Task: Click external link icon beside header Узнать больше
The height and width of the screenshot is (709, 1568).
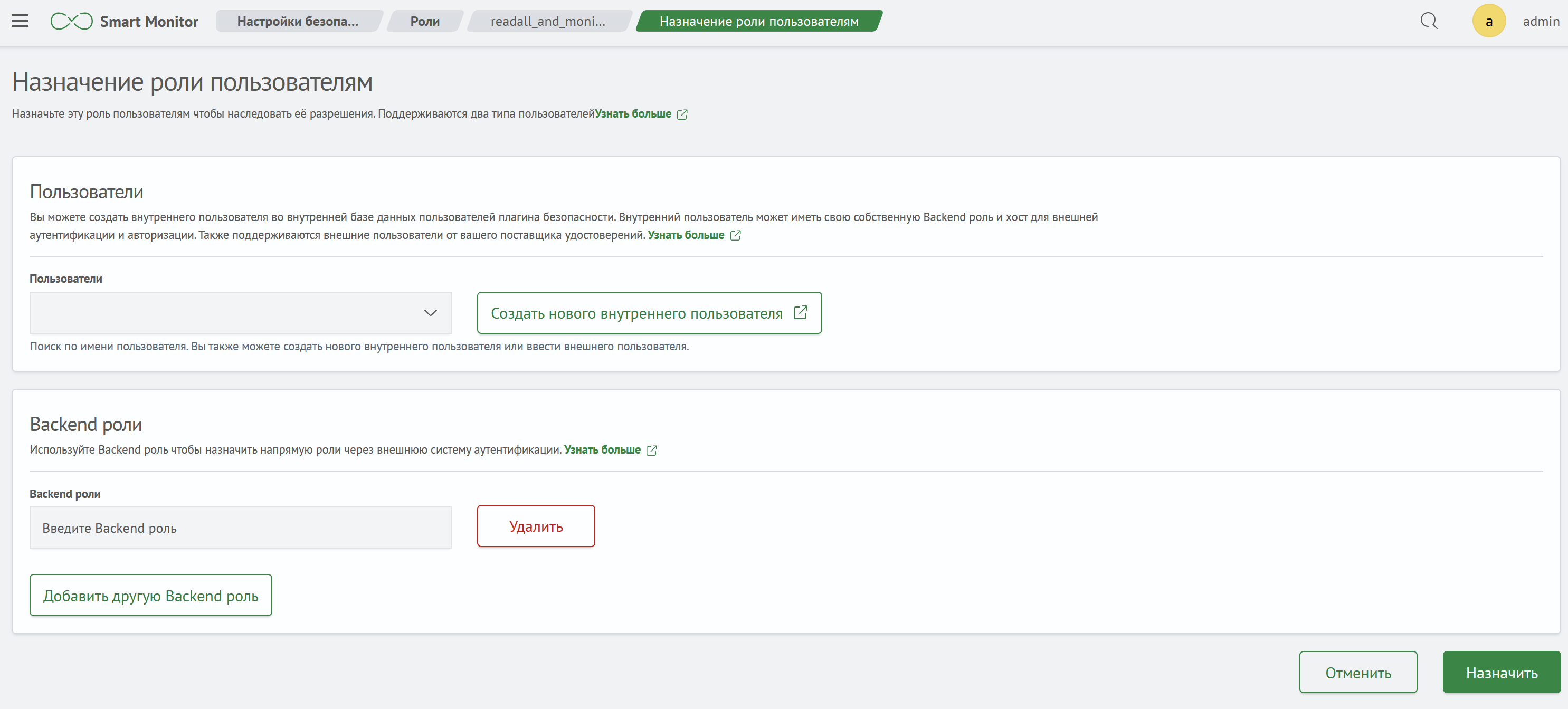Action: pos(682,114)
